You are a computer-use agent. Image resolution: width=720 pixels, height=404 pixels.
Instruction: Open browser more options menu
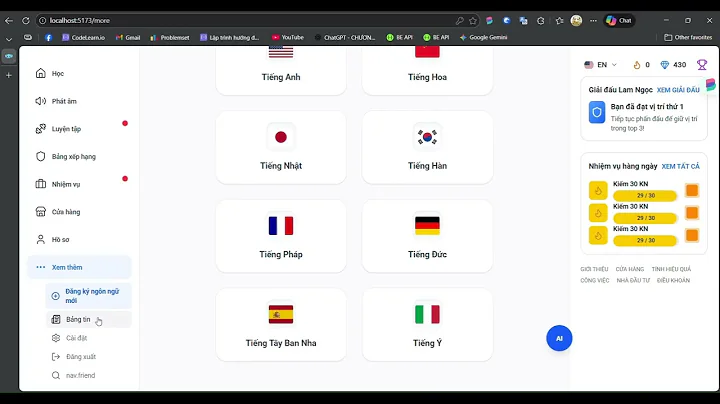pos(593,21)
